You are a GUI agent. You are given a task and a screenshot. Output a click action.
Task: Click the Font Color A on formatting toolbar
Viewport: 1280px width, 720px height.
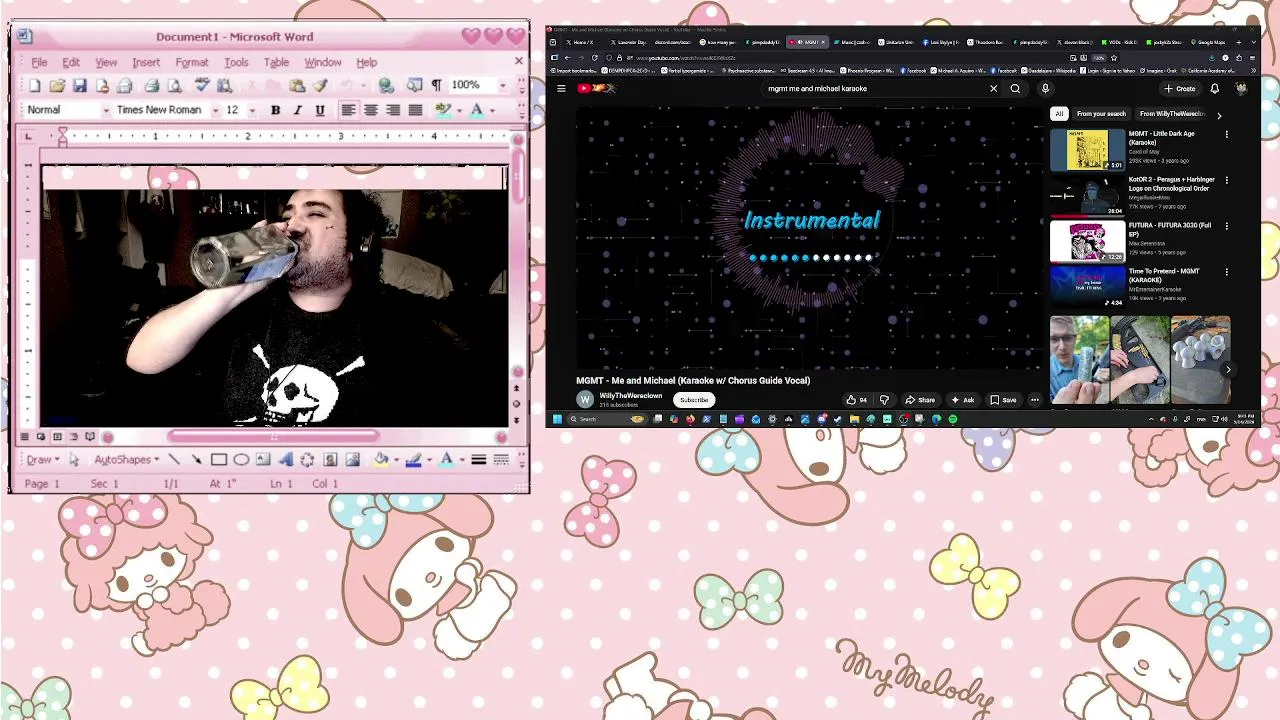[477, 110]
